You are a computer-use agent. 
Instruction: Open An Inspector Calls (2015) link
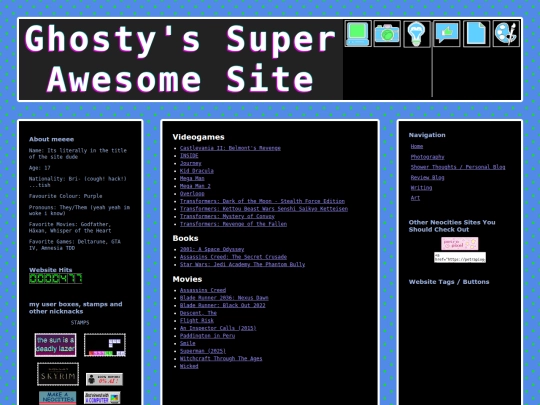click(218, 328)
